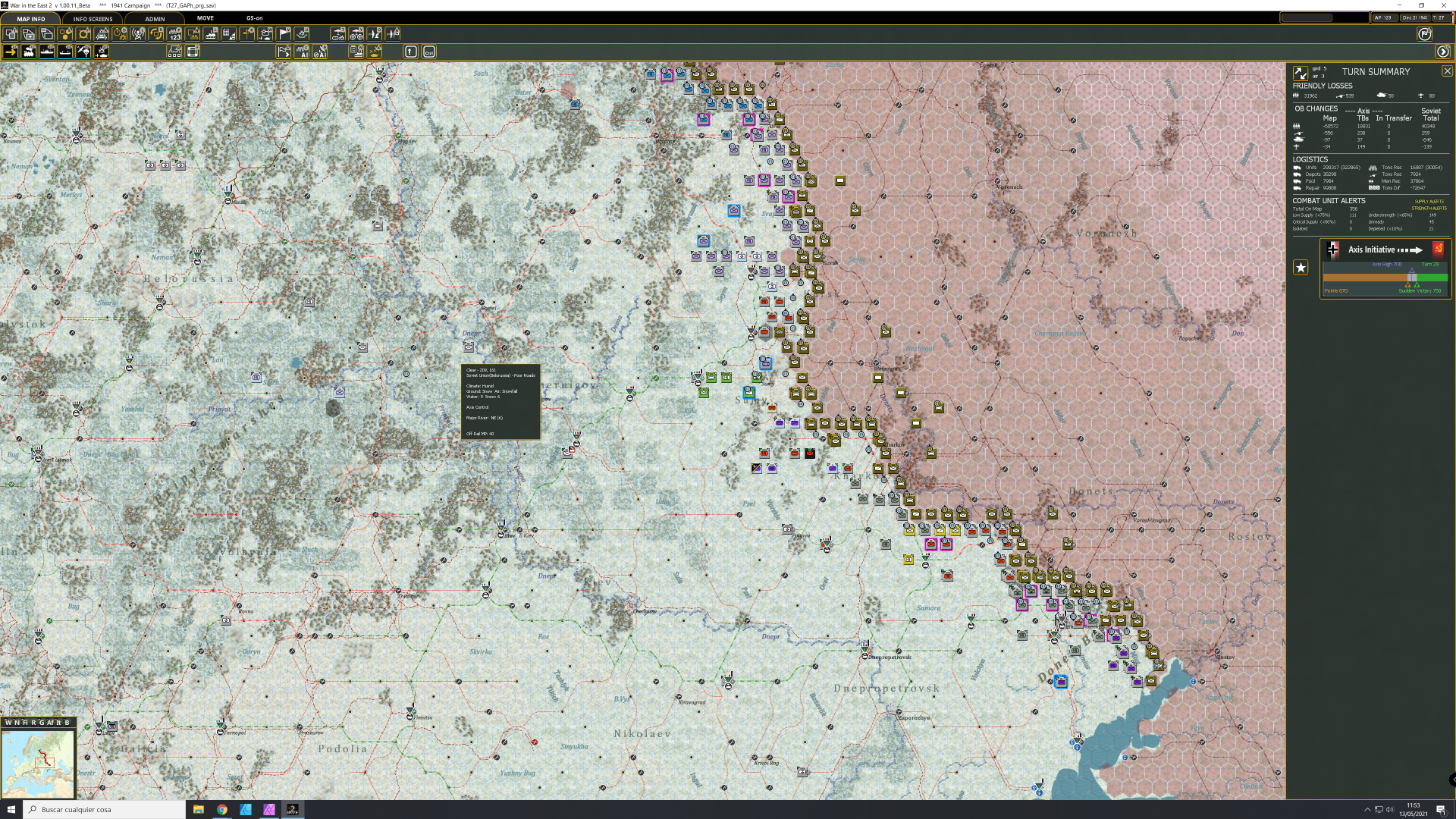Select the rail movement train mode icon
The image size is (1456, 819).
click(29, 52)
